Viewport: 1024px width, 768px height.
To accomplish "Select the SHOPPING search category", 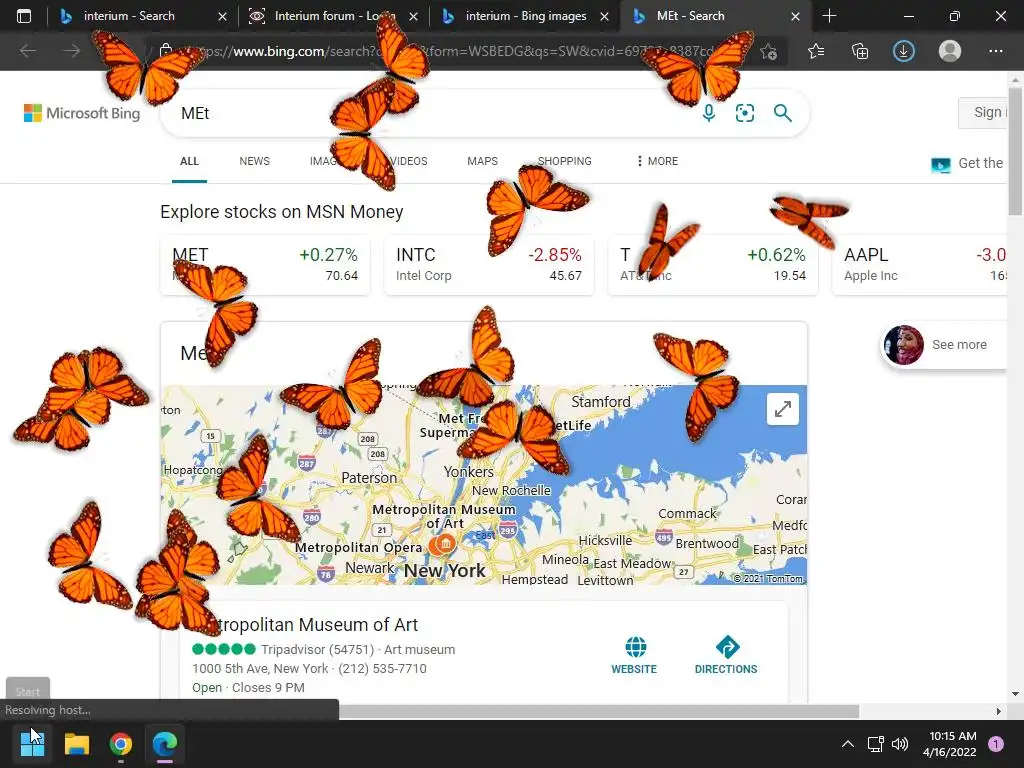I will pyautogui.click(x=564, y=161).
